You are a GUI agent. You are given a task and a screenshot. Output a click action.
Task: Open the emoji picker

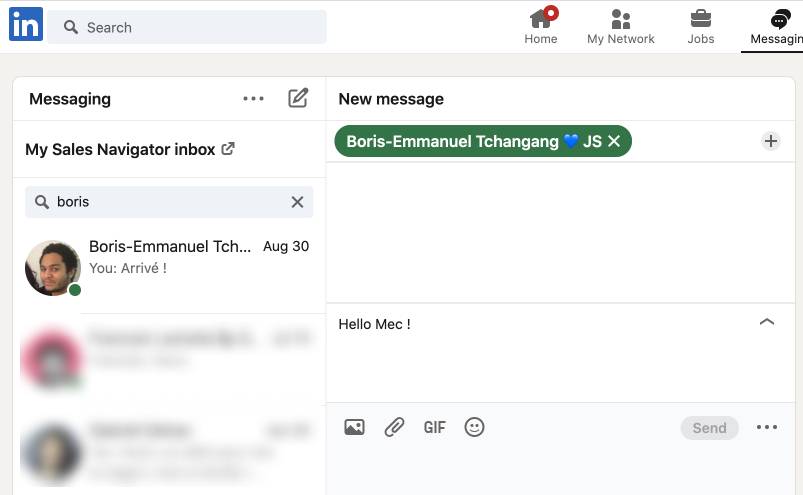(475, 427)
